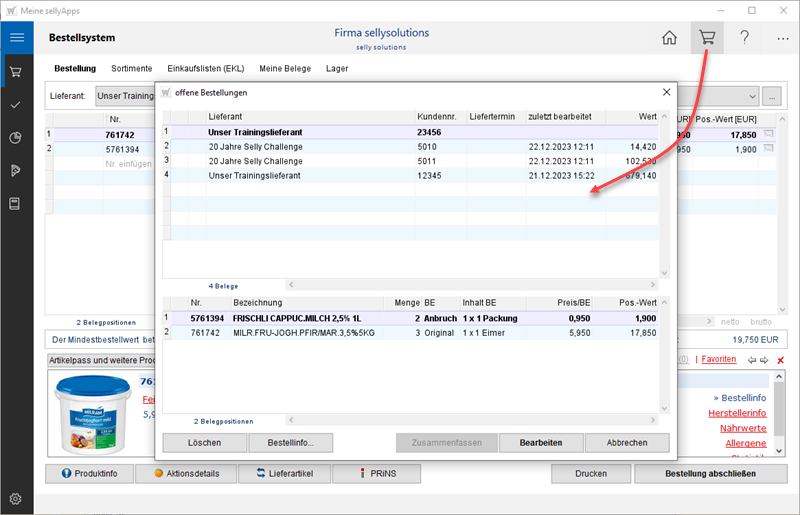The image size is (800, 515).
Task: Expand the Lieferant dropdown arrow
Action: (754, 97)
